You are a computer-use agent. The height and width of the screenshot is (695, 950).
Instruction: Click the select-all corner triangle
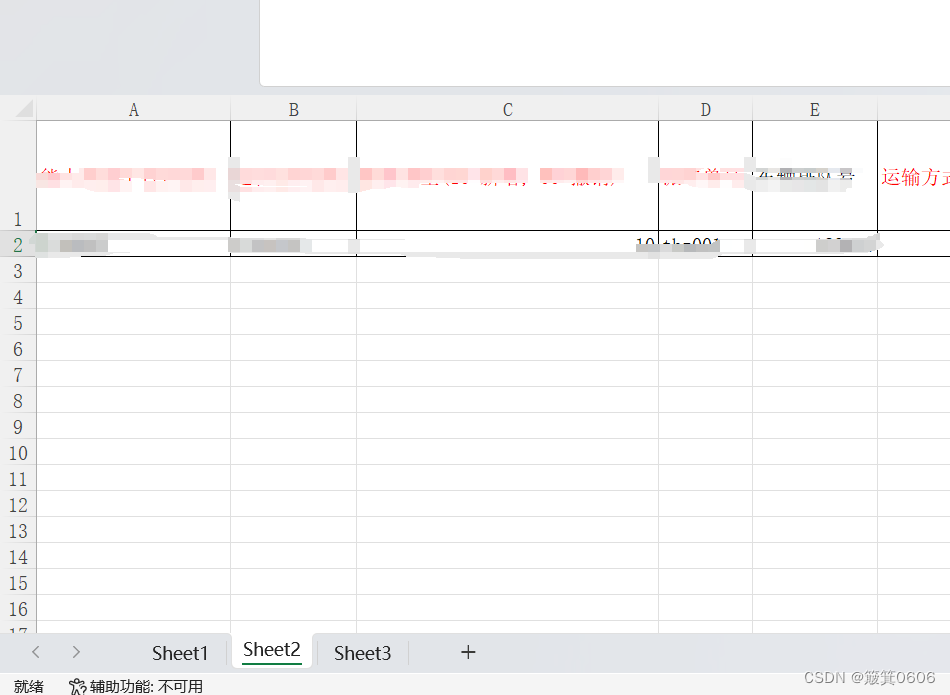[x=24, y=109]
